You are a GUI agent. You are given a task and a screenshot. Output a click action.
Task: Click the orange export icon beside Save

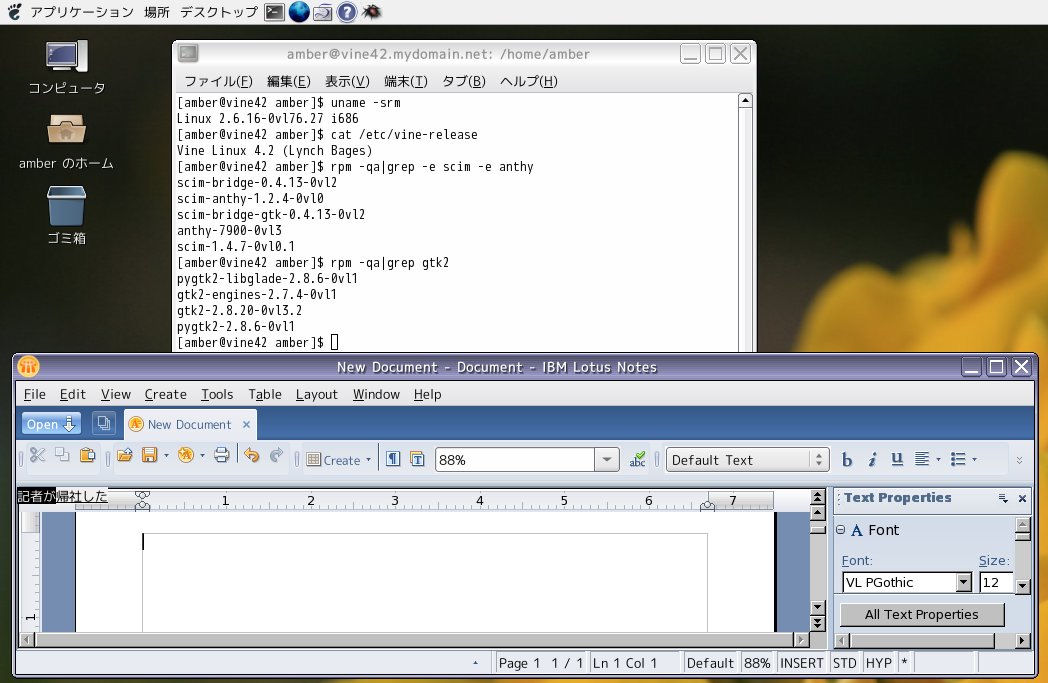185,455
